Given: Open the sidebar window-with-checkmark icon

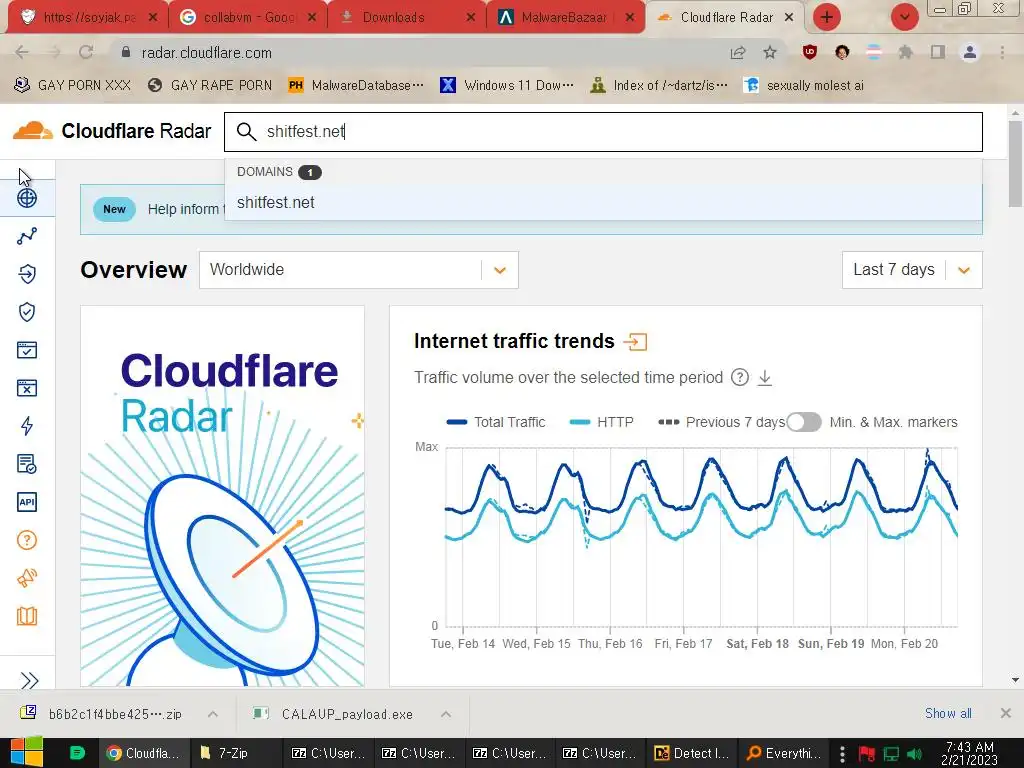Looking at the screenshot, I should coord(27,350).
